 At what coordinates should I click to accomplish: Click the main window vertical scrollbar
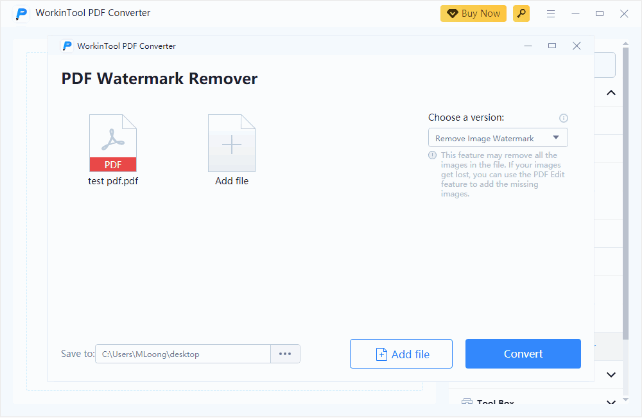click(x=626, y=193)
